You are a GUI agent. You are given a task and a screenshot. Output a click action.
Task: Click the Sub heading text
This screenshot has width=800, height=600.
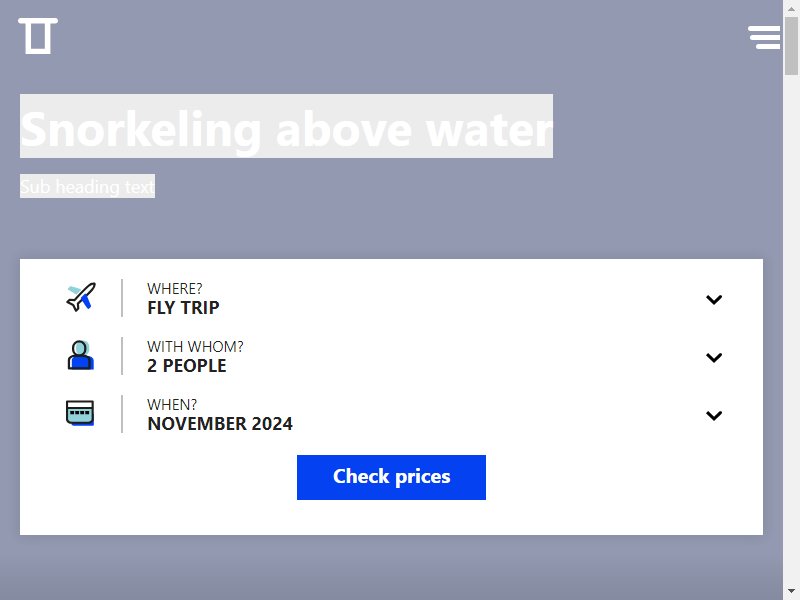pyautogui.click(x=87, y=186)
